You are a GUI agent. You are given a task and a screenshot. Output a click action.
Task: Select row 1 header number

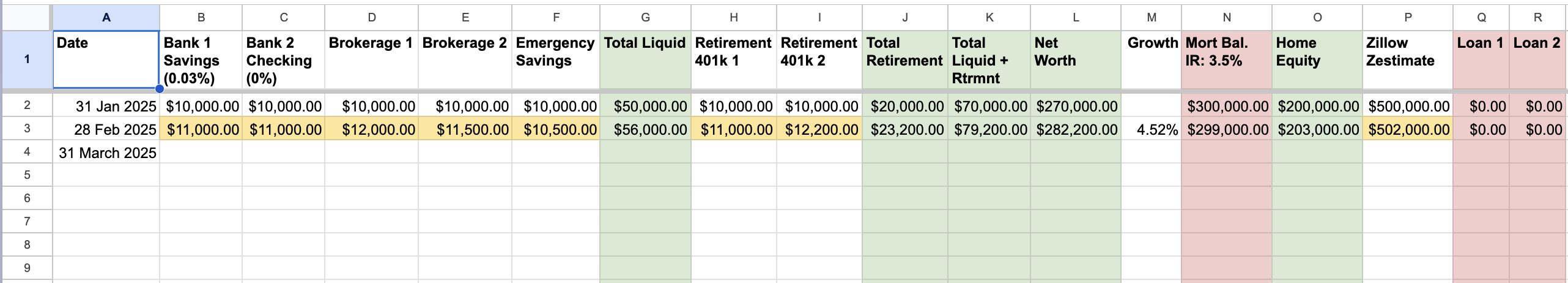click(27, 59)
